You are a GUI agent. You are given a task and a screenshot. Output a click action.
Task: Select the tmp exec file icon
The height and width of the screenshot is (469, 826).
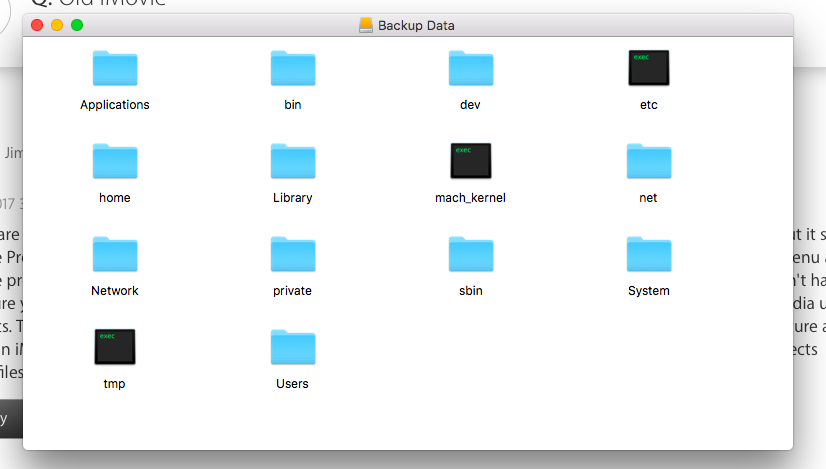click(115, 347)
